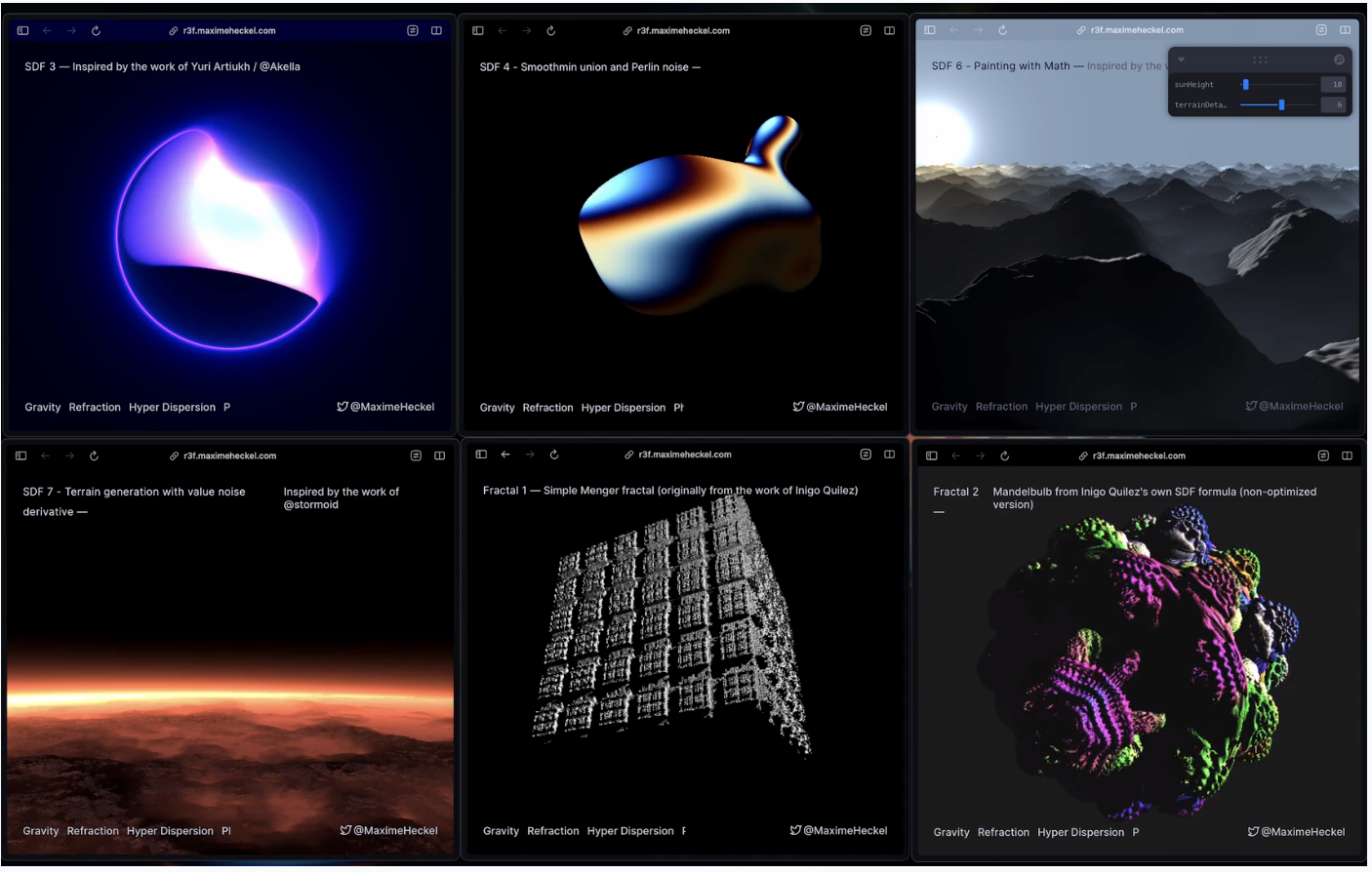Toggle sidebar in the Fractal 2 window
The height and width of the screenshot is (872, 1372).
[931, 456]
